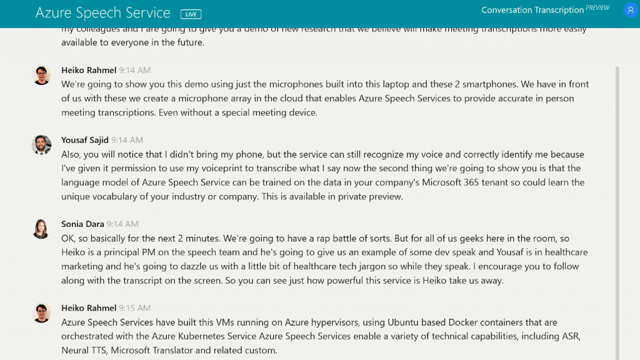
Task: Open Conversation Transcription preview label
Action: [532, 10]
